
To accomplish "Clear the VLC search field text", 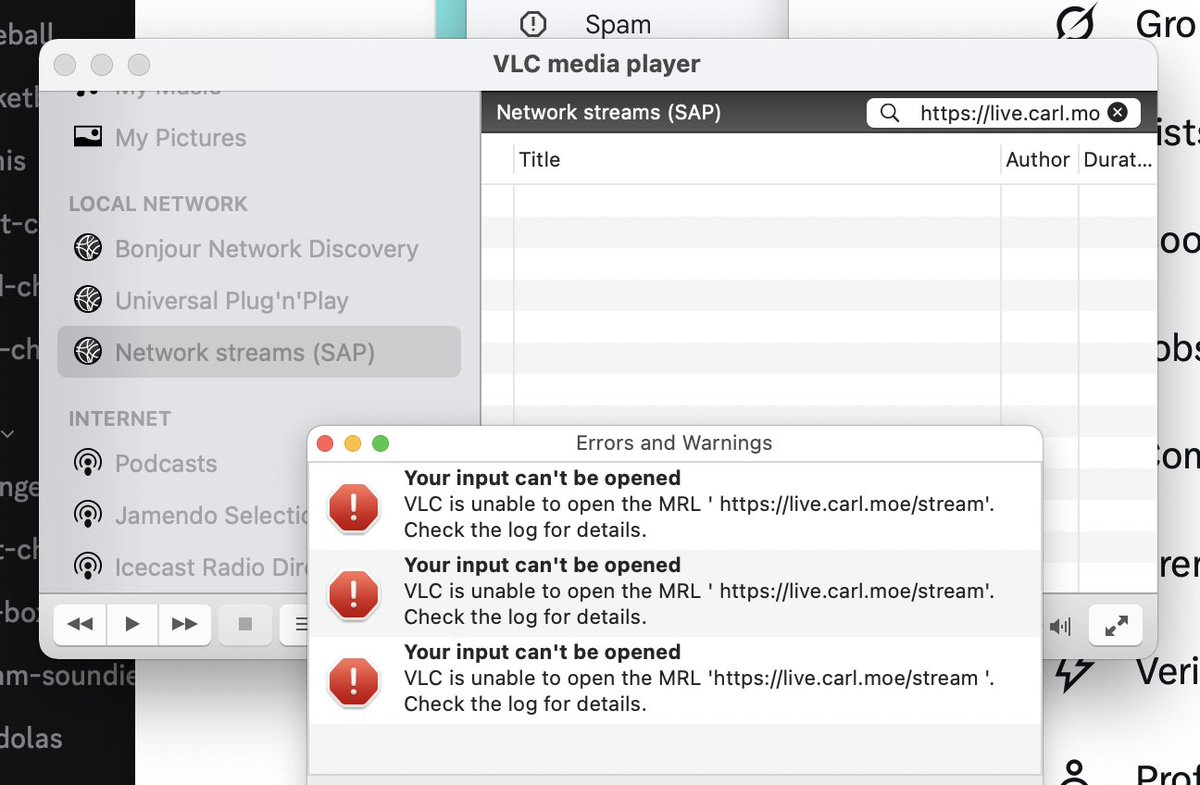I will pyautogui.click(x=1118, y=113).
